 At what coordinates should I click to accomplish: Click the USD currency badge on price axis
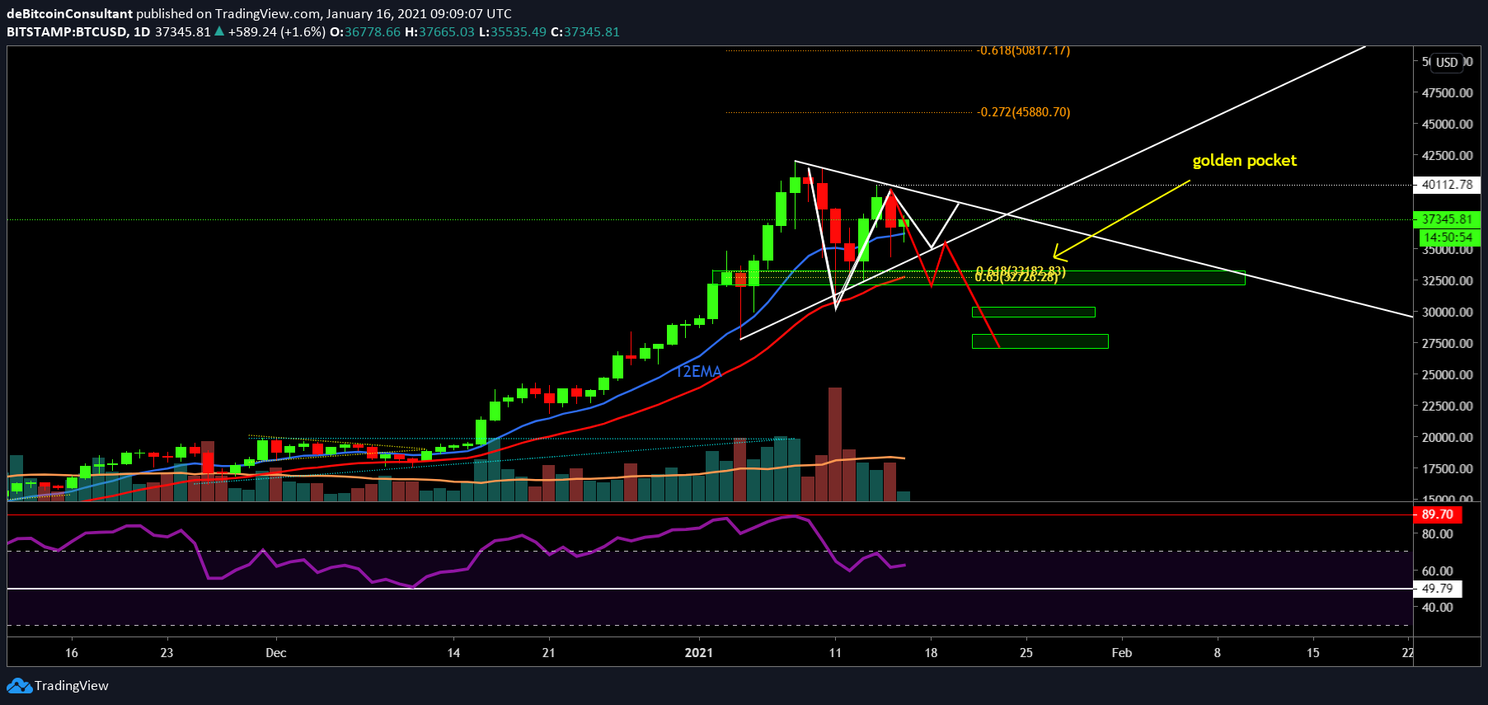coord(1445,63)
